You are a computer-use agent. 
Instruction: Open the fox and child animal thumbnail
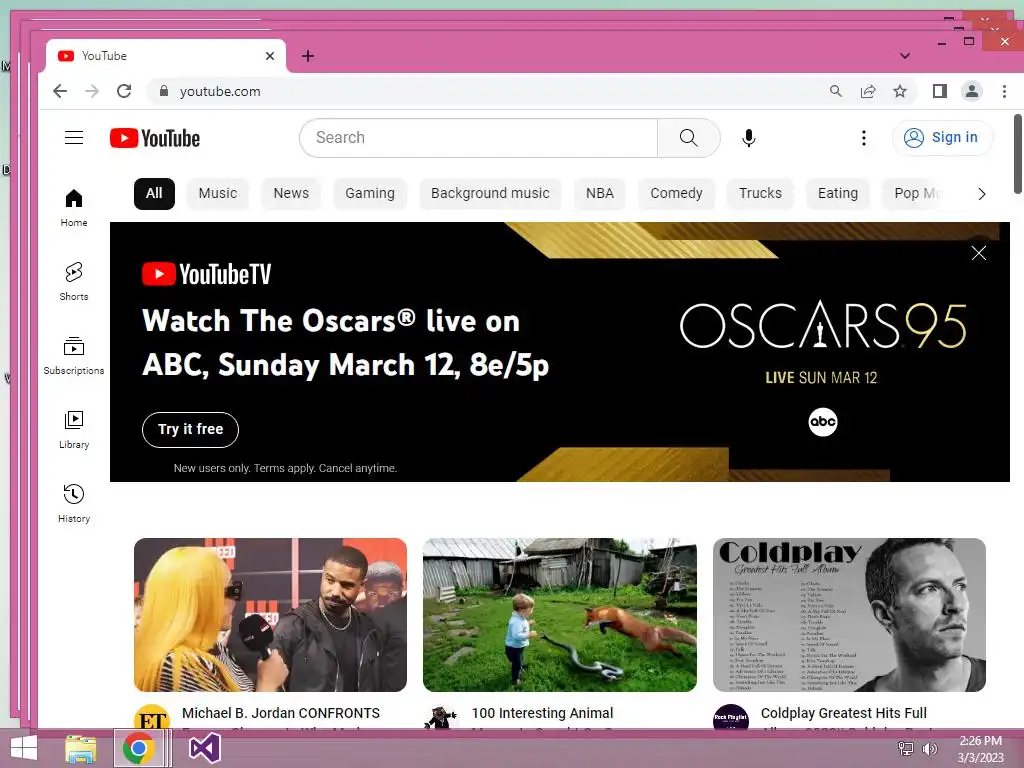[x=560, y=615]
